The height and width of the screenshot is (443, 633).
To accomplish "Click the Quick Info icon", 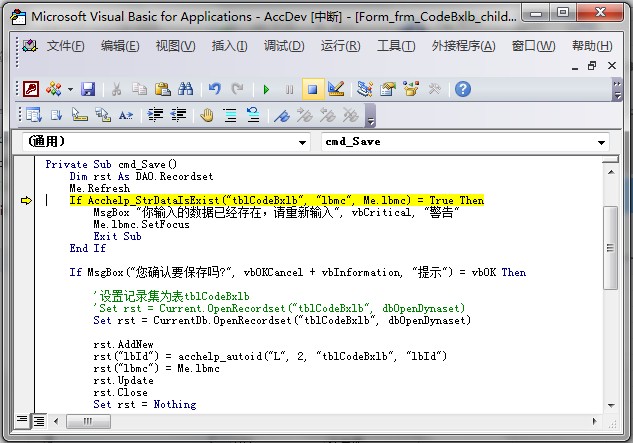I will tap(80, 115).
